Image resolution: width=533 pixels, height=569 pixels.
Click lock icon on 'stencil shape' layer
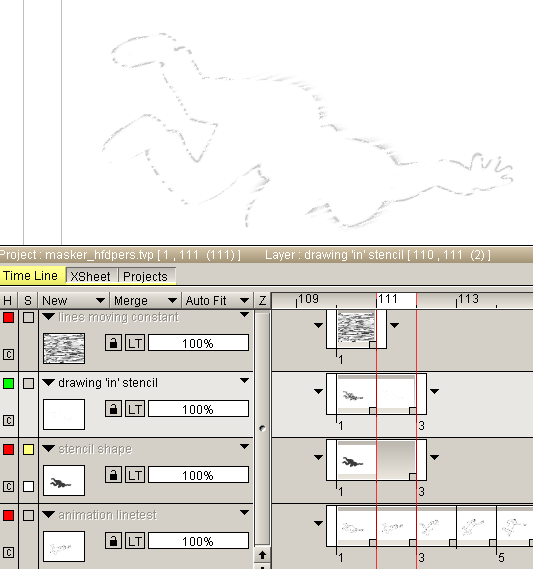click(x=113, y=475)
